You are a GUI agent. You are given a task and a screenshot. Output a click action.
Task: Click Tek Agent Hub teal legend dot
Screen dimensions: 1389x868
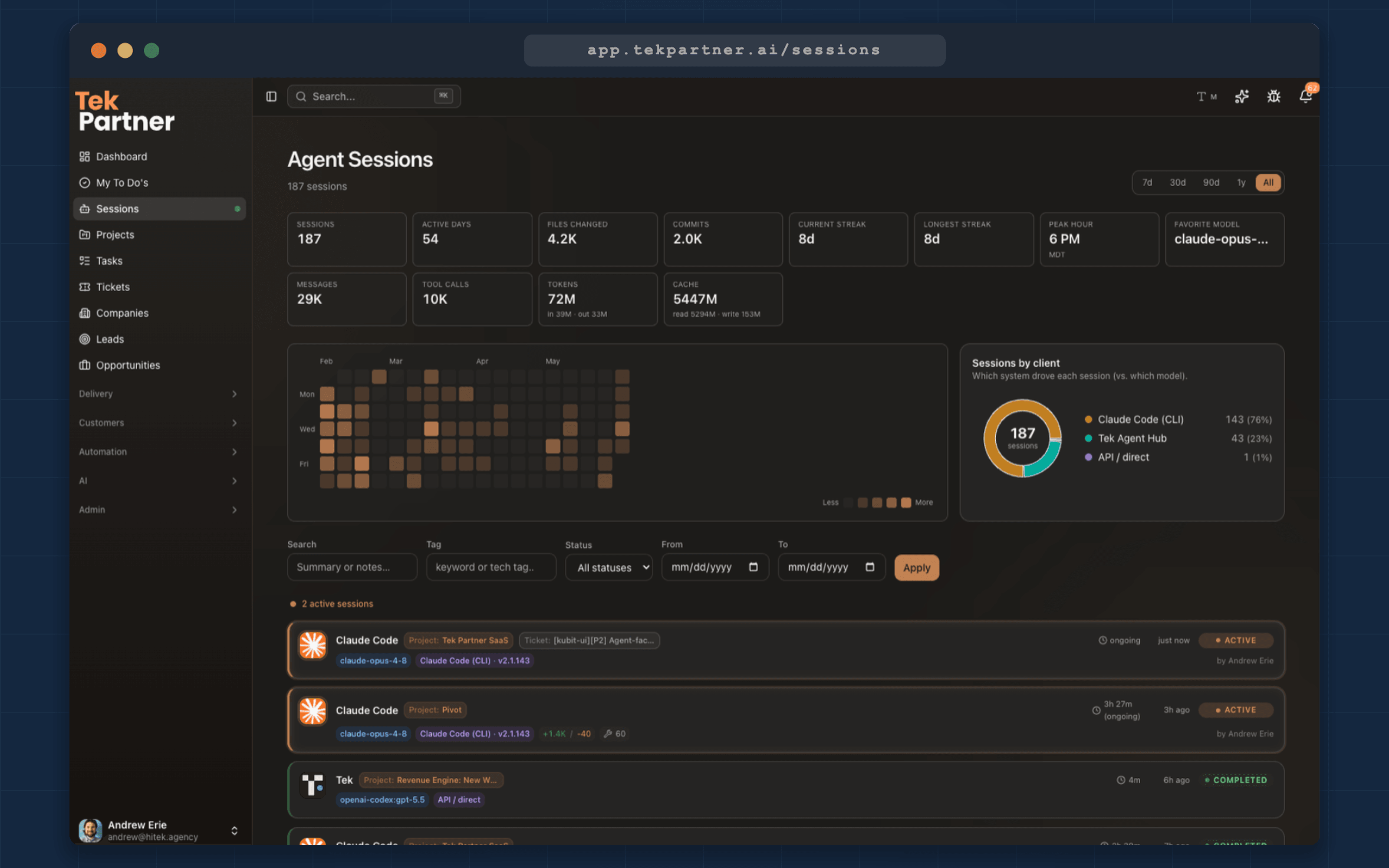(1088, 439)
